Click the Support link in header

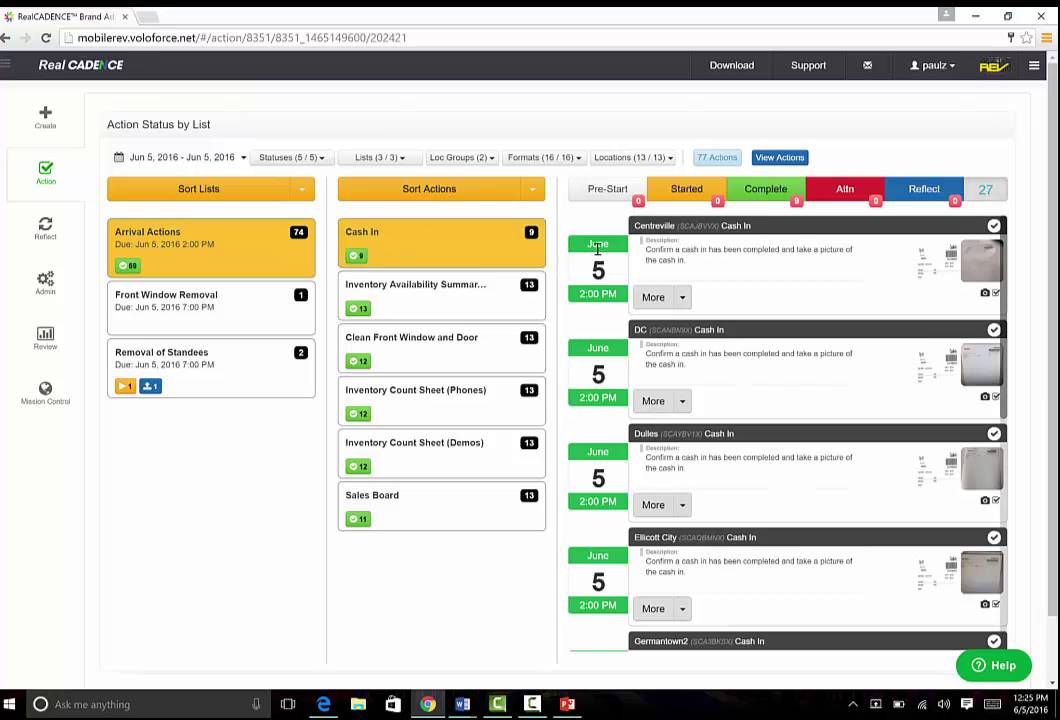click(808, 66)
